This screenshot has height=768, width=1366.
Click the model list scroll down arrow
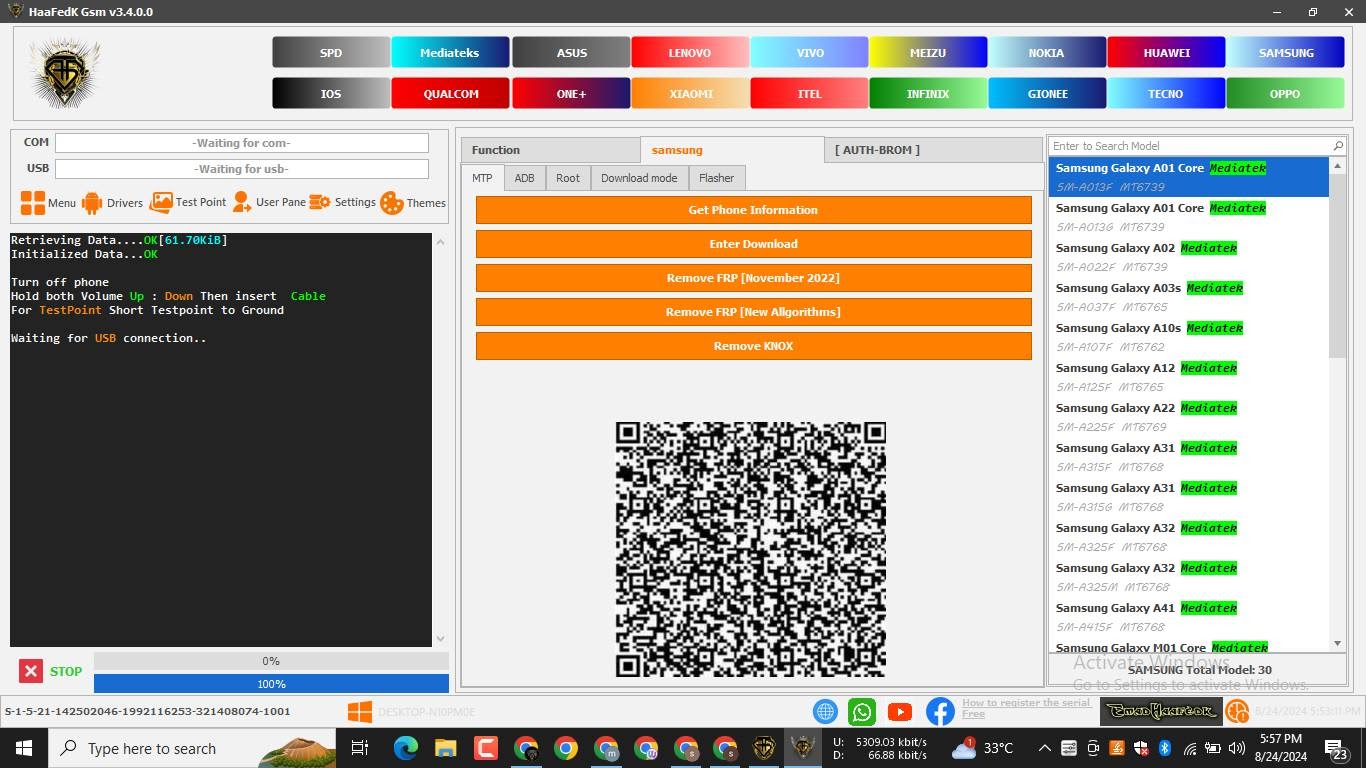click(x=1338, y=644)
